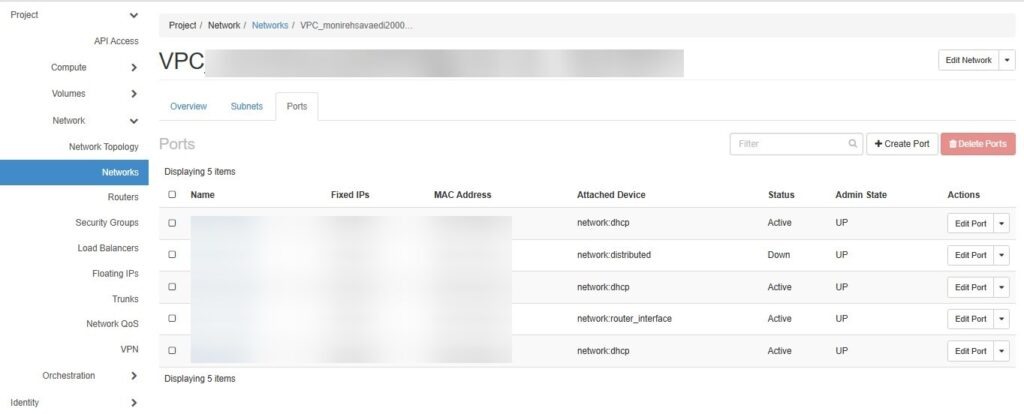This screenshot has width=1024, height=414.
Task: Click the Name column header
Action: [202, 195]
